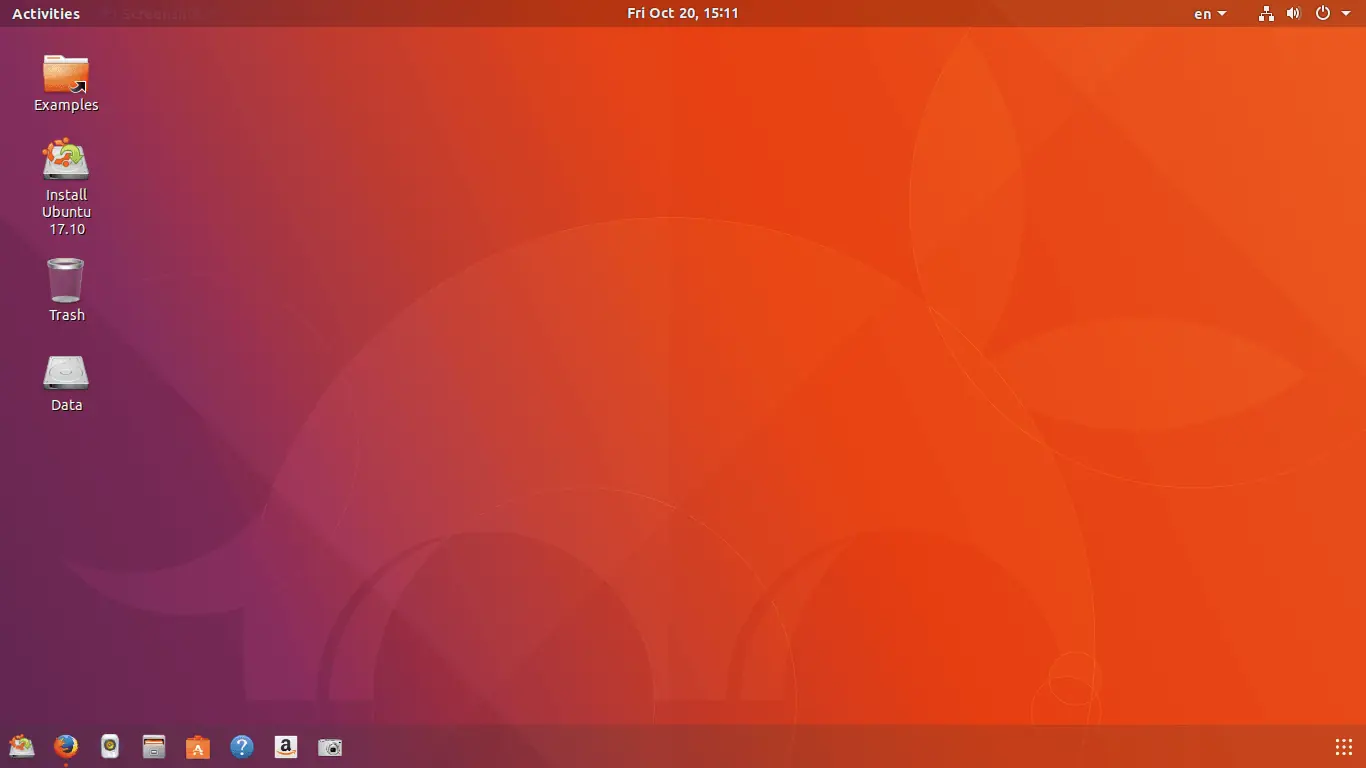Viewport: 1366px width, 768px height.
Task: Launch Rhythmbox music player from dock
Action: (x=110, y=747)
